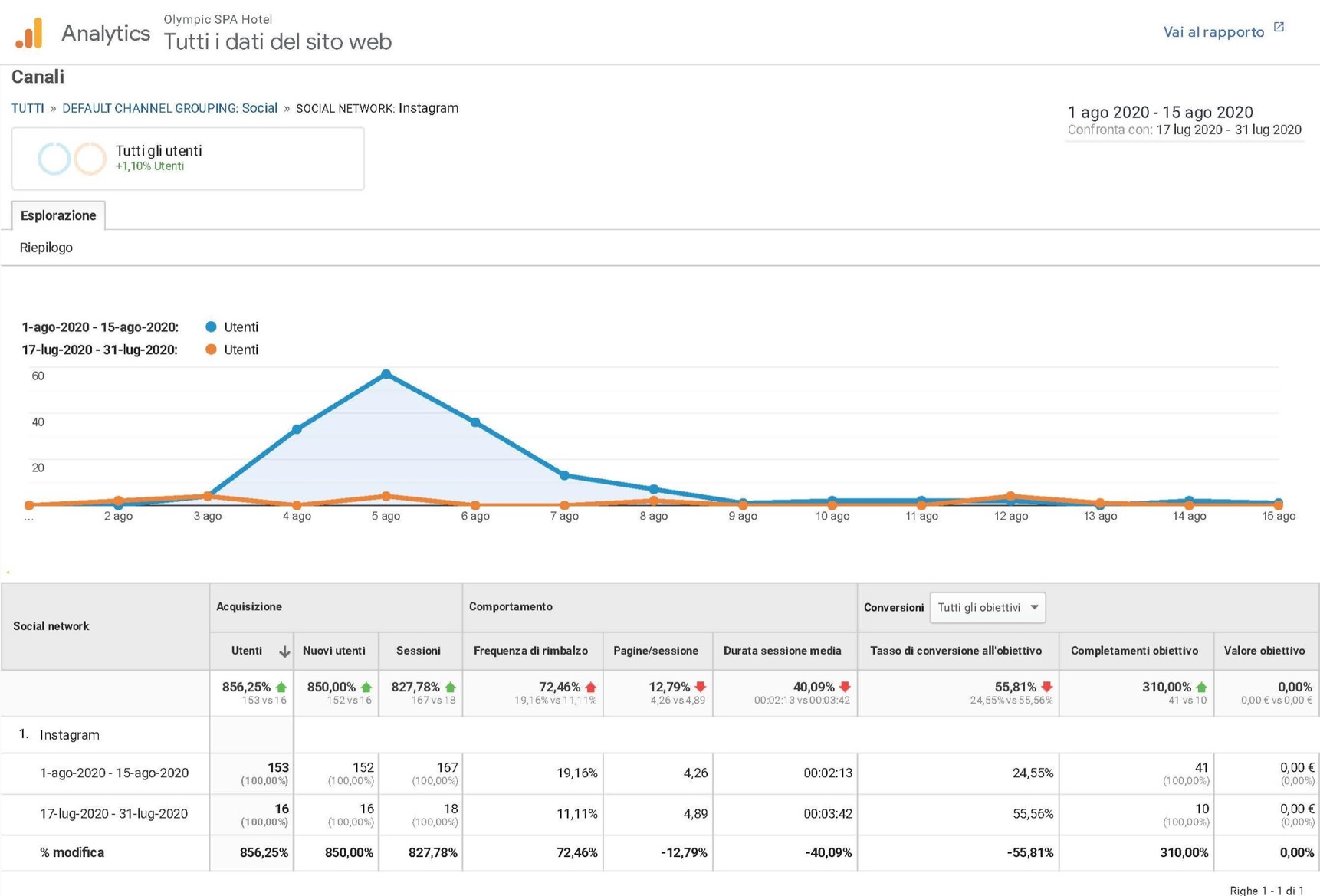Click the sort arrow in Utenti column
The width and height of the screenshot is (1320, 896).
pos(284,651)
